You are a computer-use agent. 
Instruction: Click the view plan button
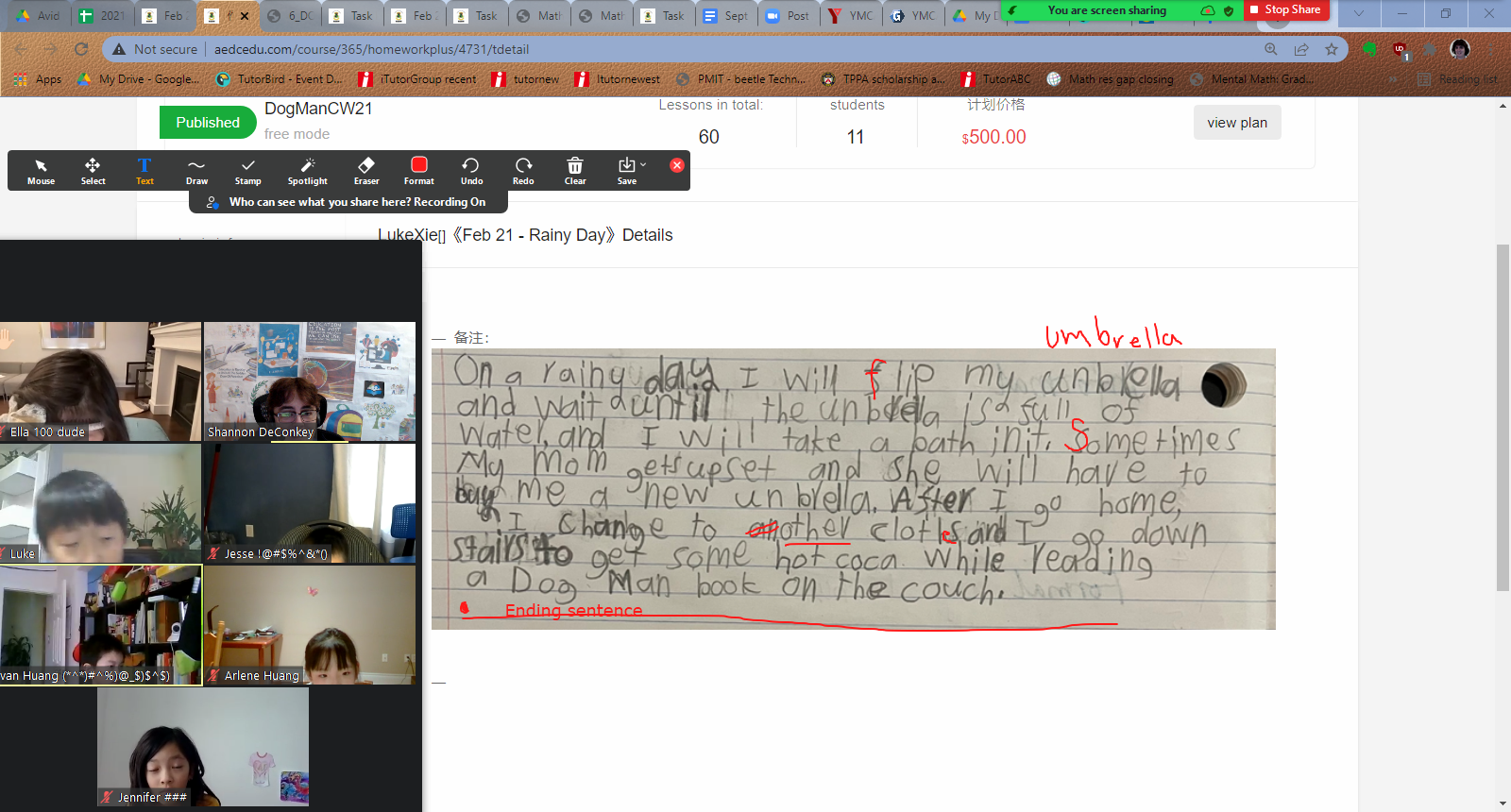point(1237,123)
